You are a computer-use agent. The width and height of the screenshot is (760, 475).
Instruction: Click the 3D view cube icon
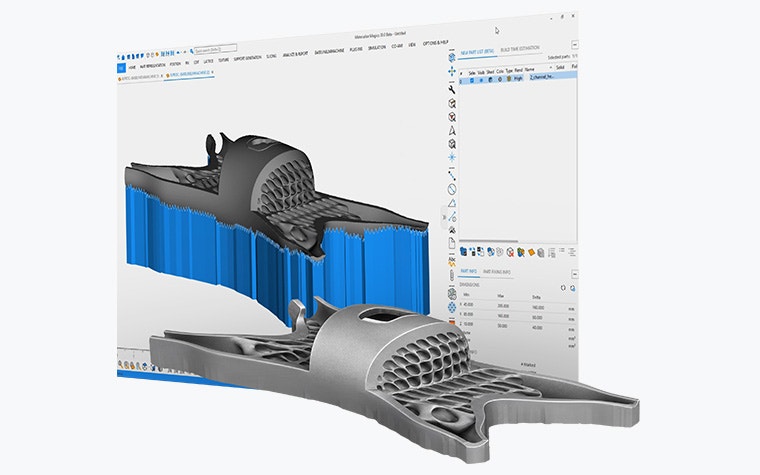[452, 58]
